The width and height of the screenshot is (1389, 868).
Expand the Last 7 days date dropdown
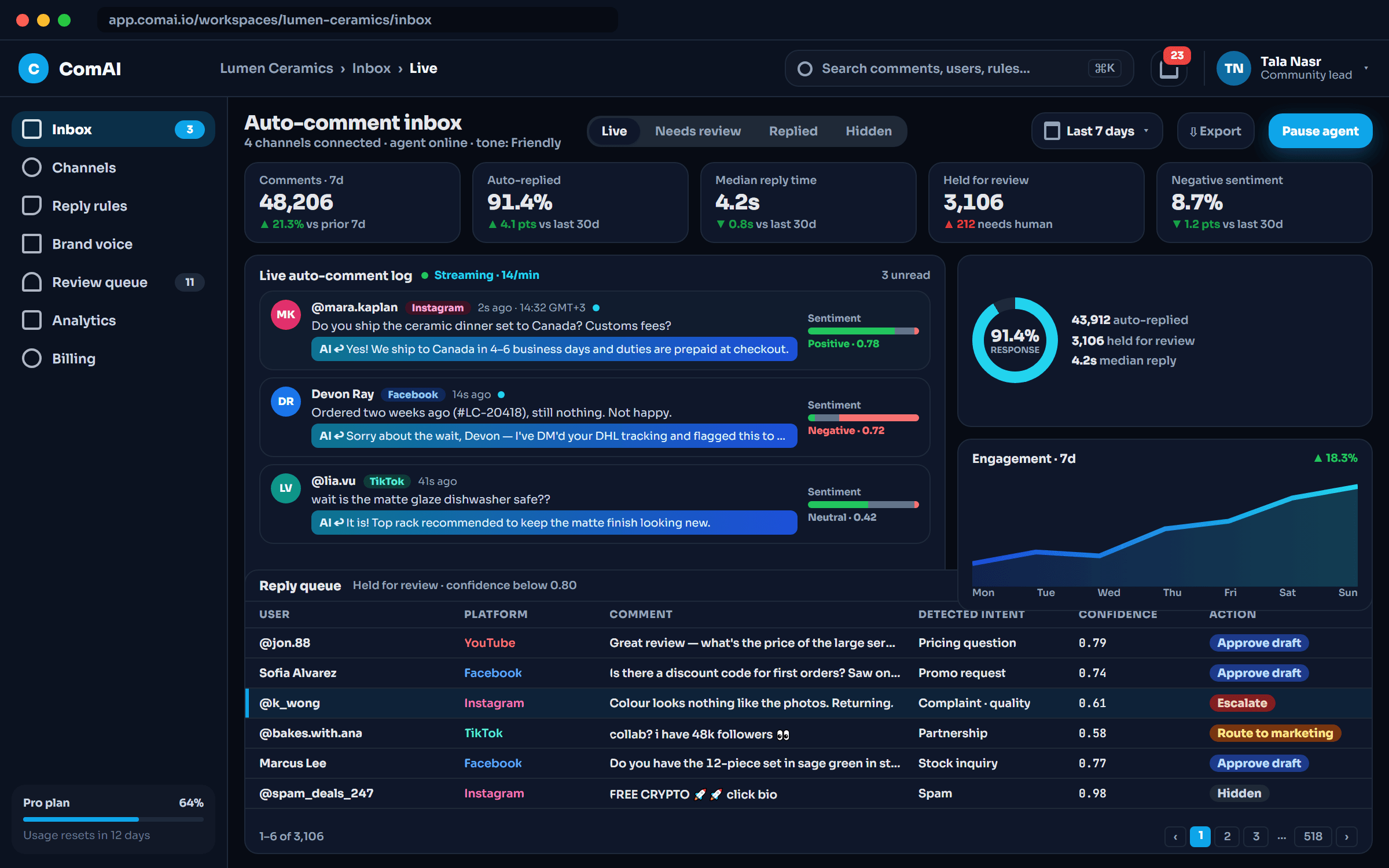point(1097,131)
